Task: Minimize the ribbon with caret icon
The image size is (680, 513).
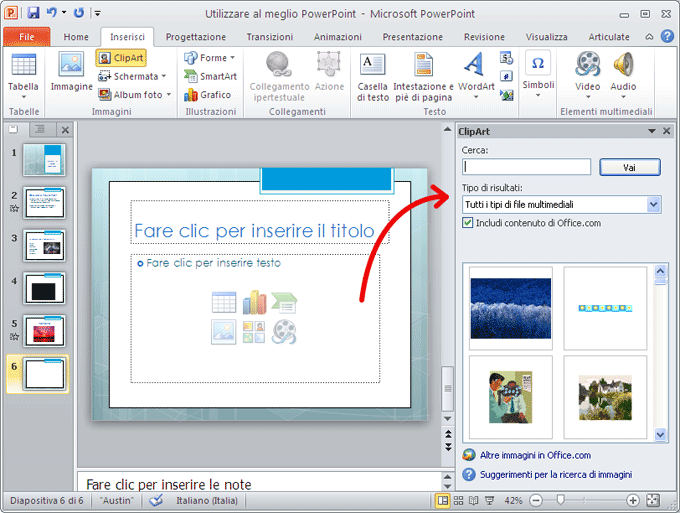Action: tap(649, 36)
